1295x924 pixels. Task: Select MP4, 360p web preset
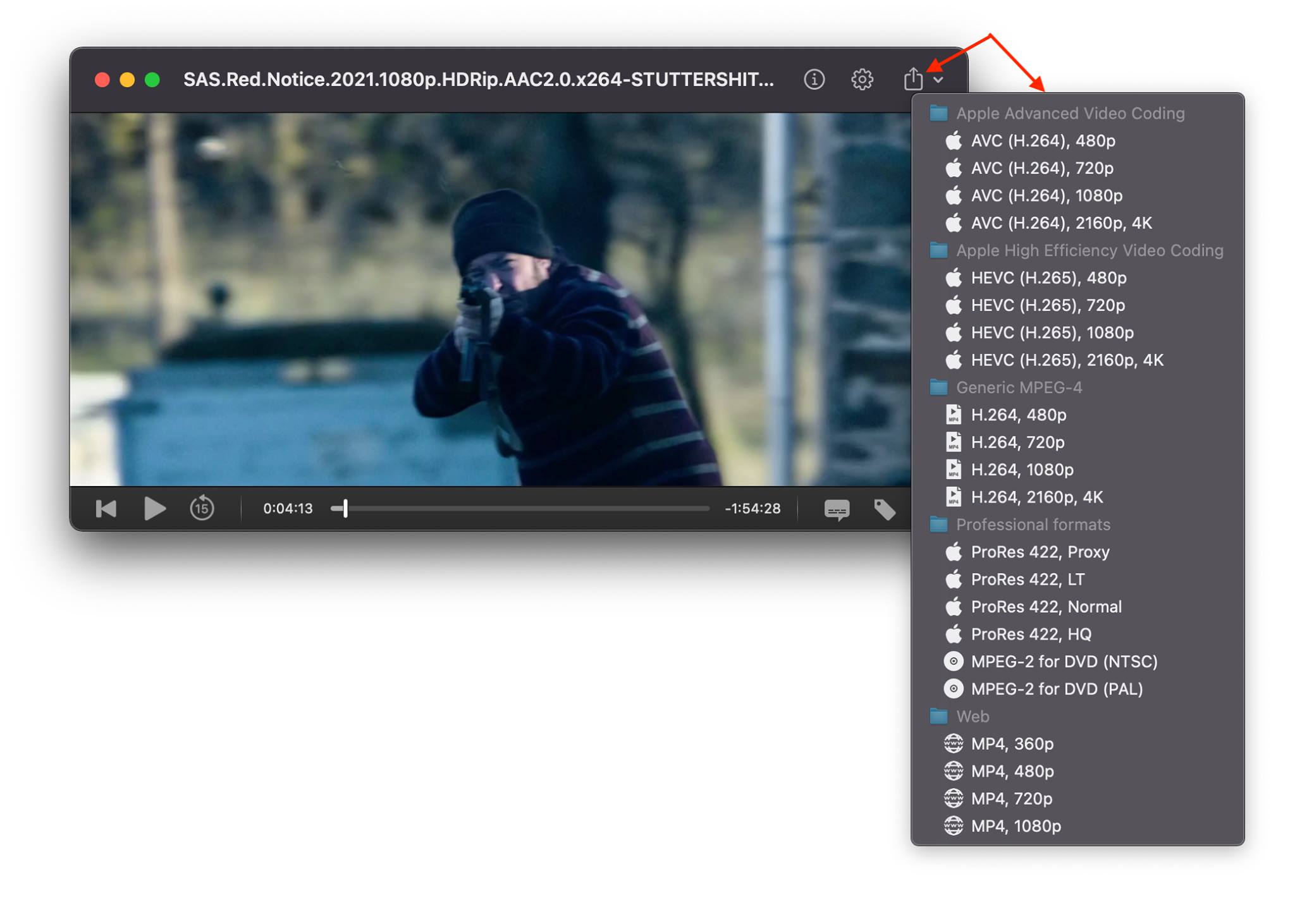tap(1012, 744)
